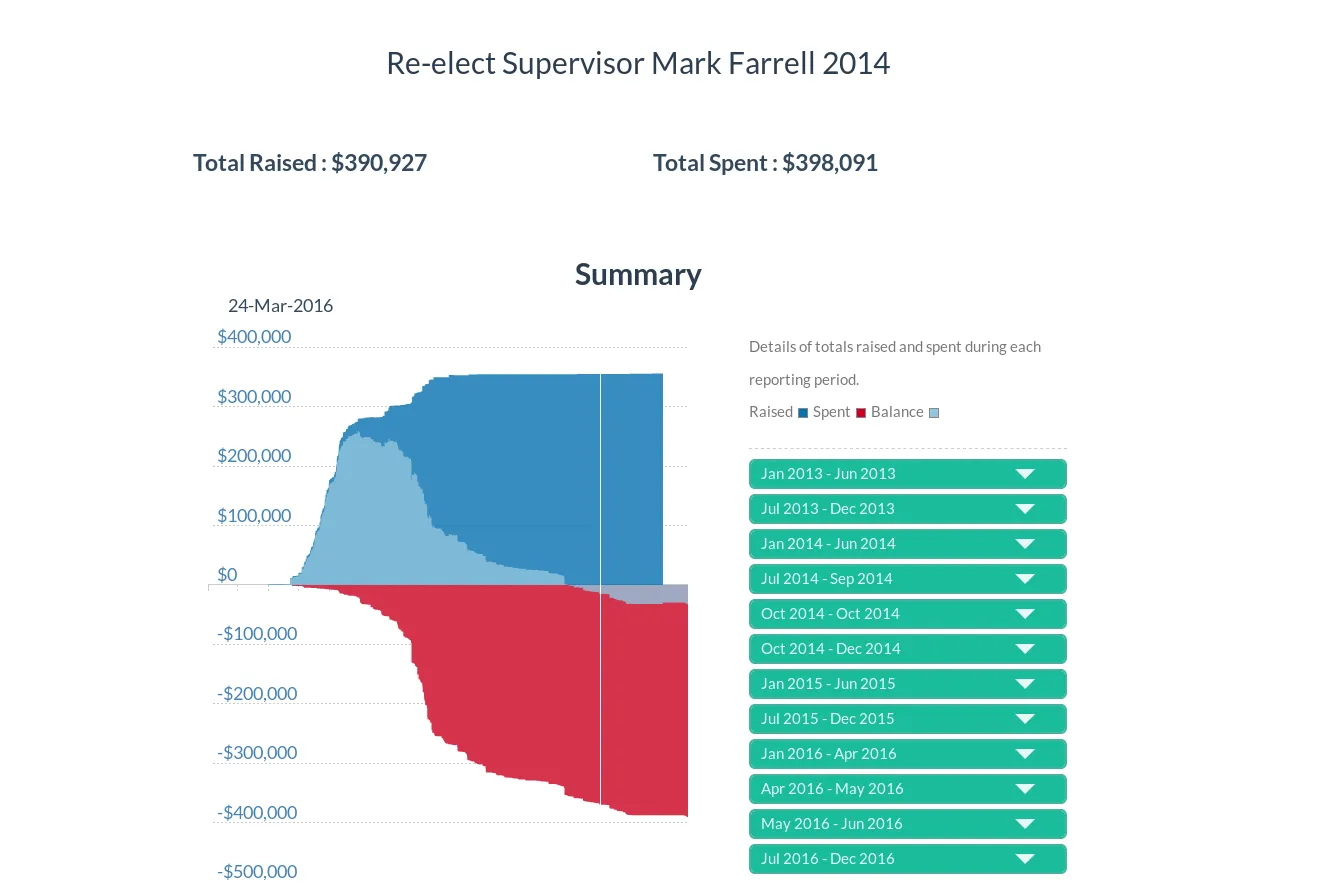Image resolution: width=1331 pixels, height=896 pixels.
Task: Click the Total Spent $398,091 figure
Action: point(765,162)
